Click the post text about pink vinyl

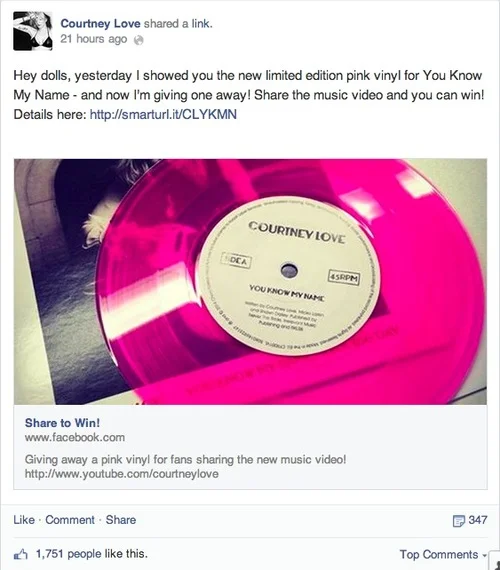(x=249, y=95)
